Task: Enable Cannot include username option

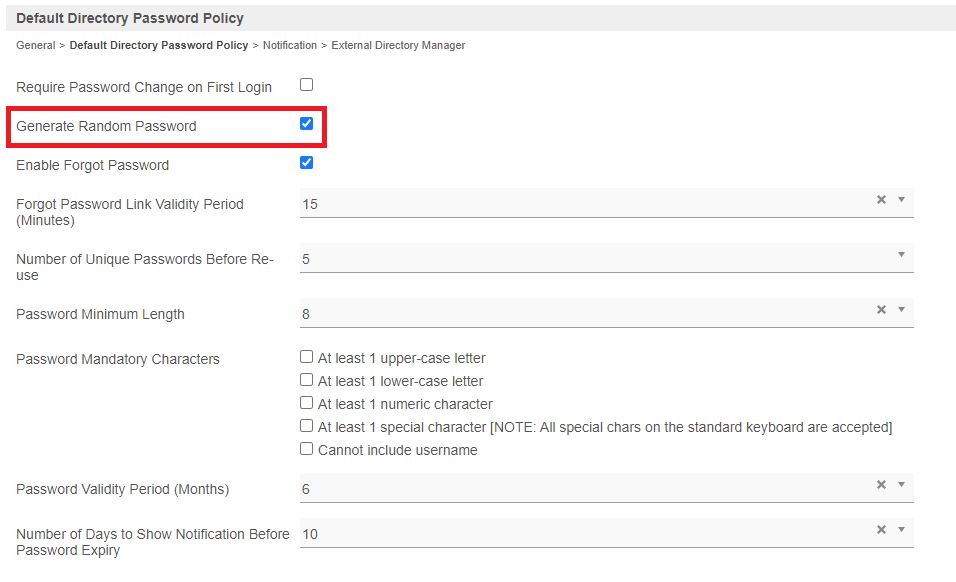Action: point(307,449)
